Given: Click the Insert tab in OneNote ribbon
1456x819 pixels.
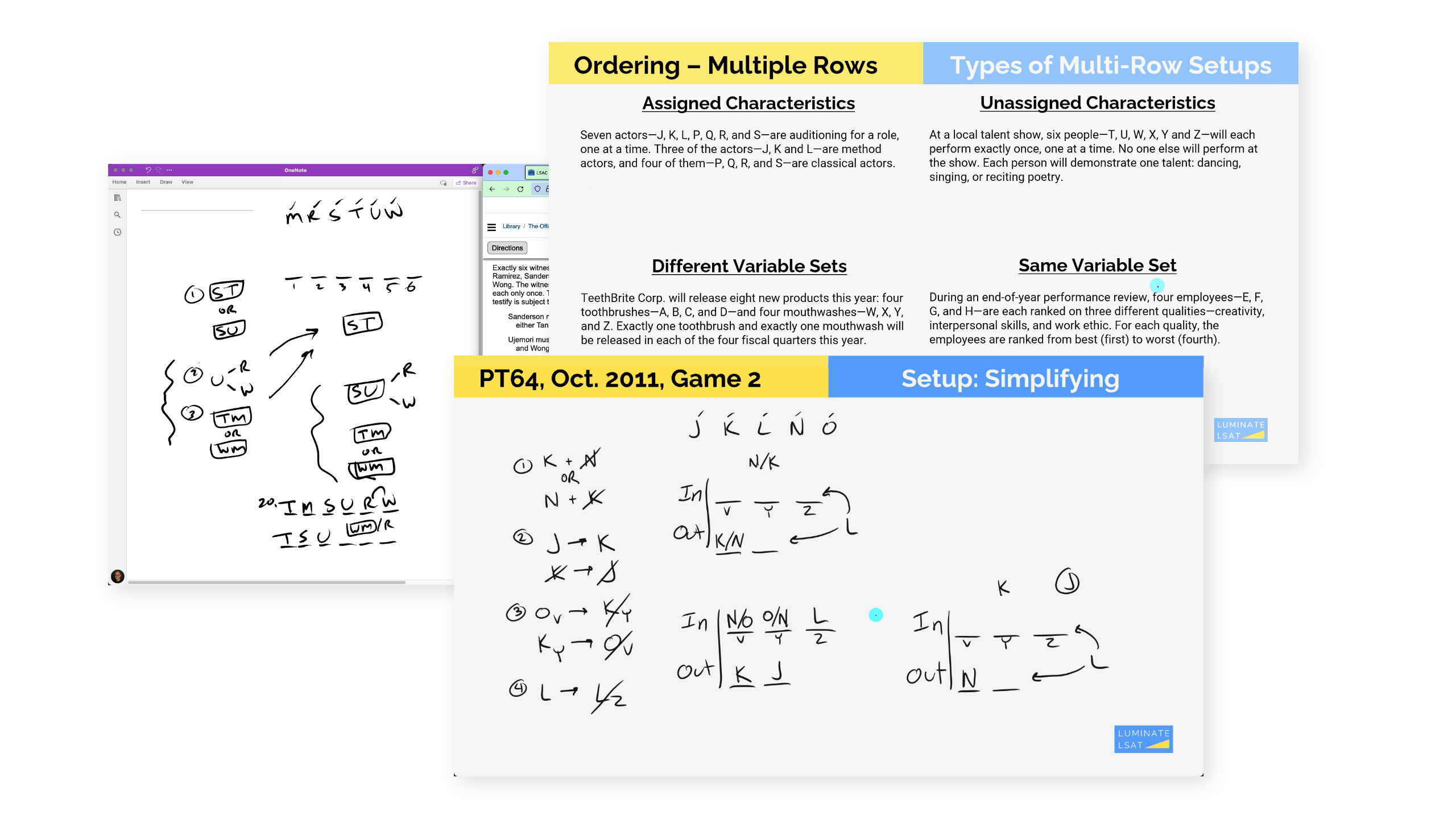Looking at the screenshot, I should click(143, 182).
